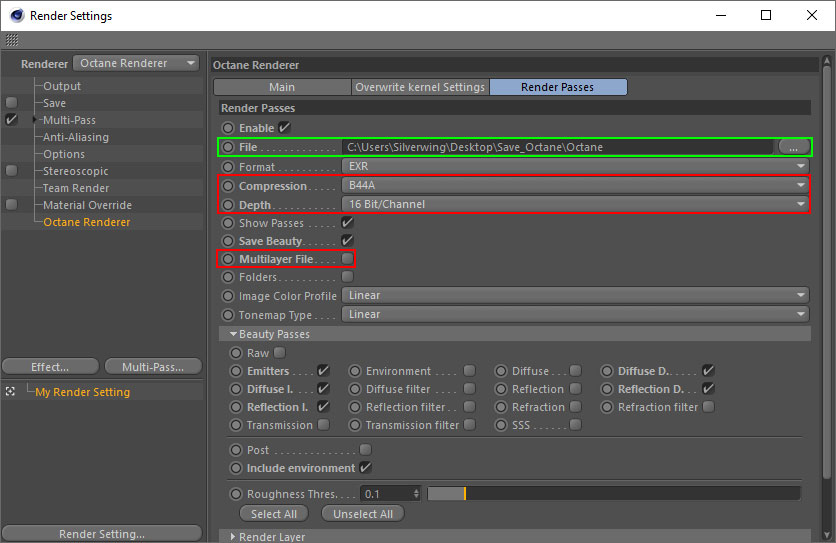Click the animation circle beside Save Beauty
Viewport: 836px width, 543px height.
[228, 241]
